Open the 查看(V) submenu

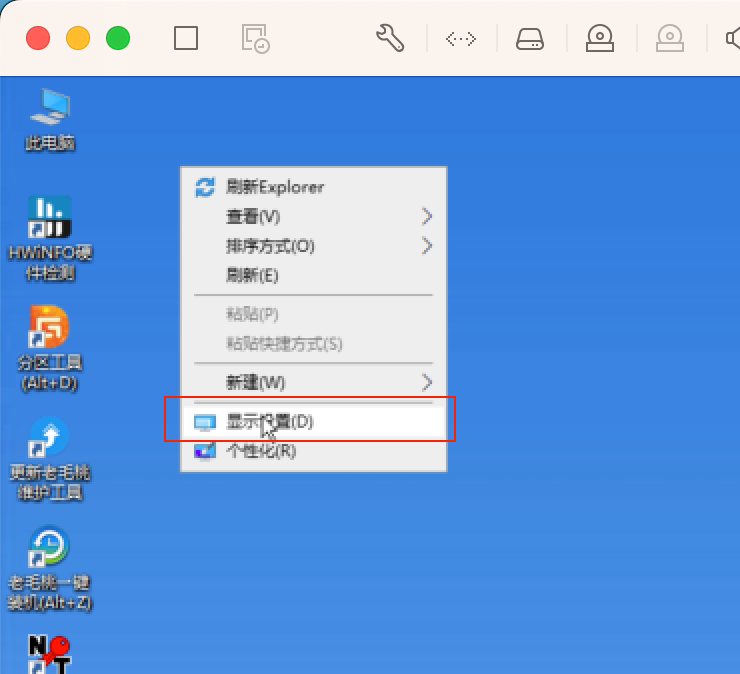point(314,217)
